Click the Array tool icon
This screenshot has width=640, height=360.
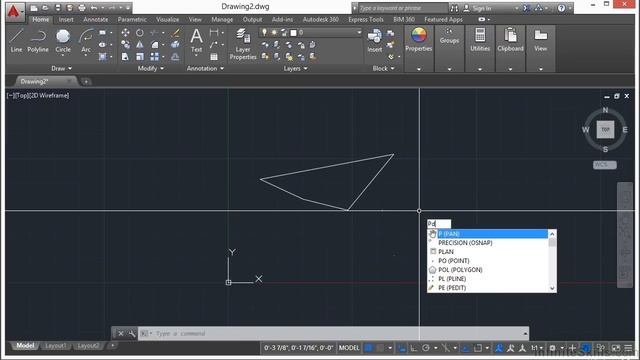[154, 57]
